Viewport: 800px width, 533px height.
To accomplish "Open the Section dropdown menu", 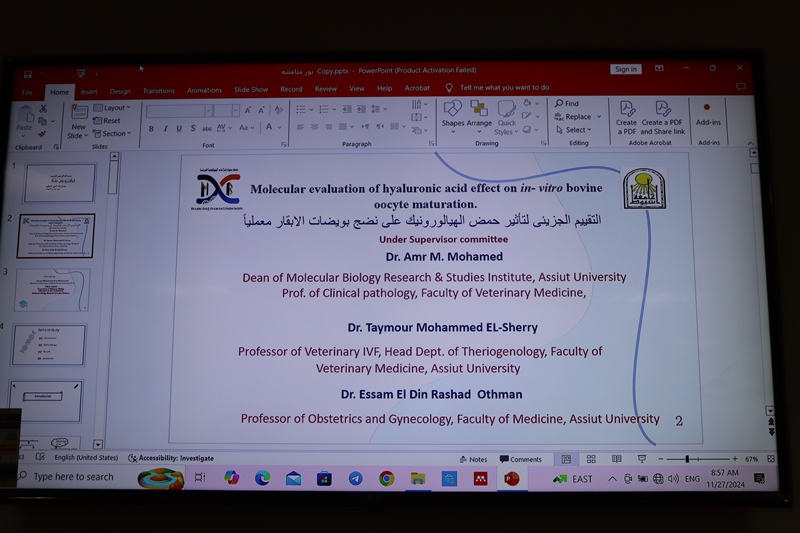I will pyautogui.click(x=115, y=133).
